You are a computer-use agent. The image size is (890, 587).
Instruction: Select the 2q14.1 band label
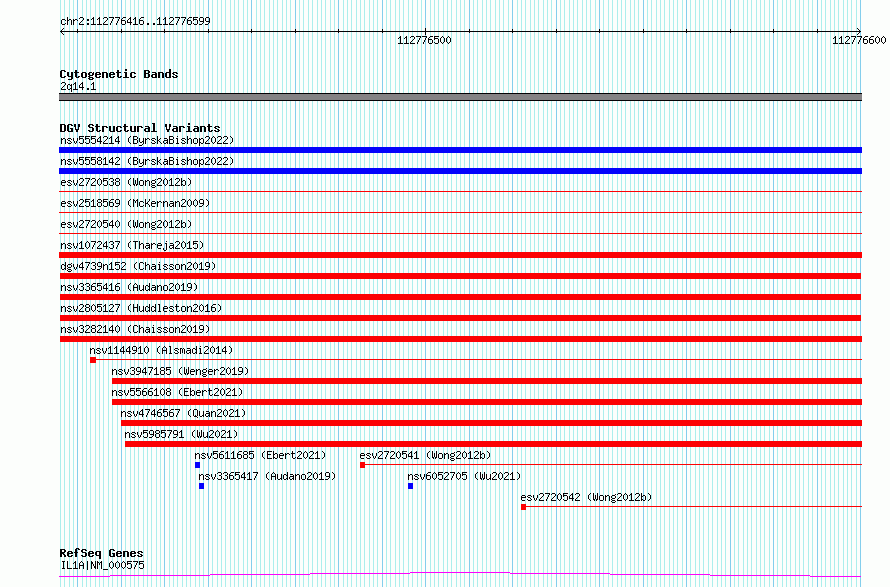coord(78,86)
